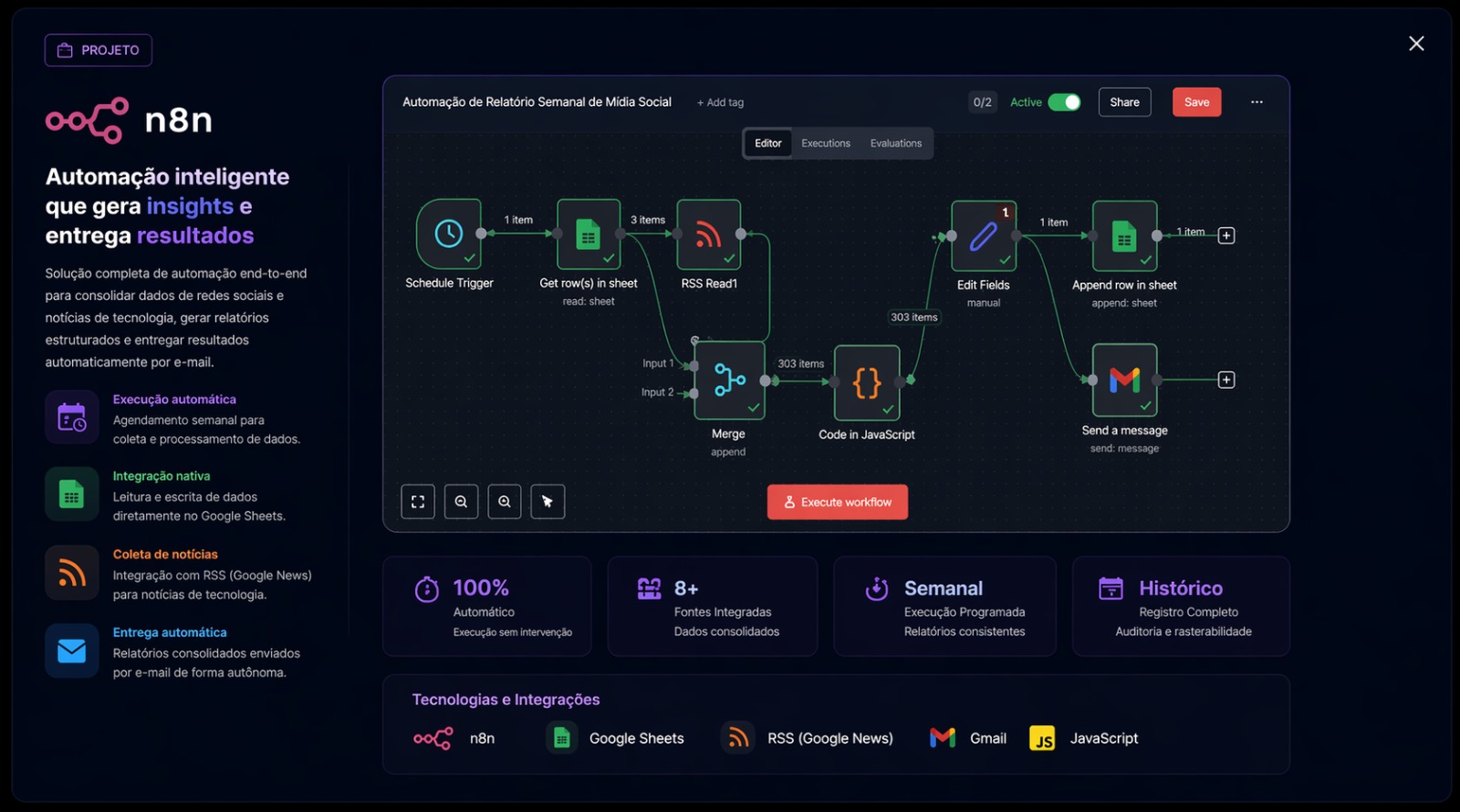Add node after Send a message
Viewport: 1460px width, 812px height.
(x=1226, y=380)
